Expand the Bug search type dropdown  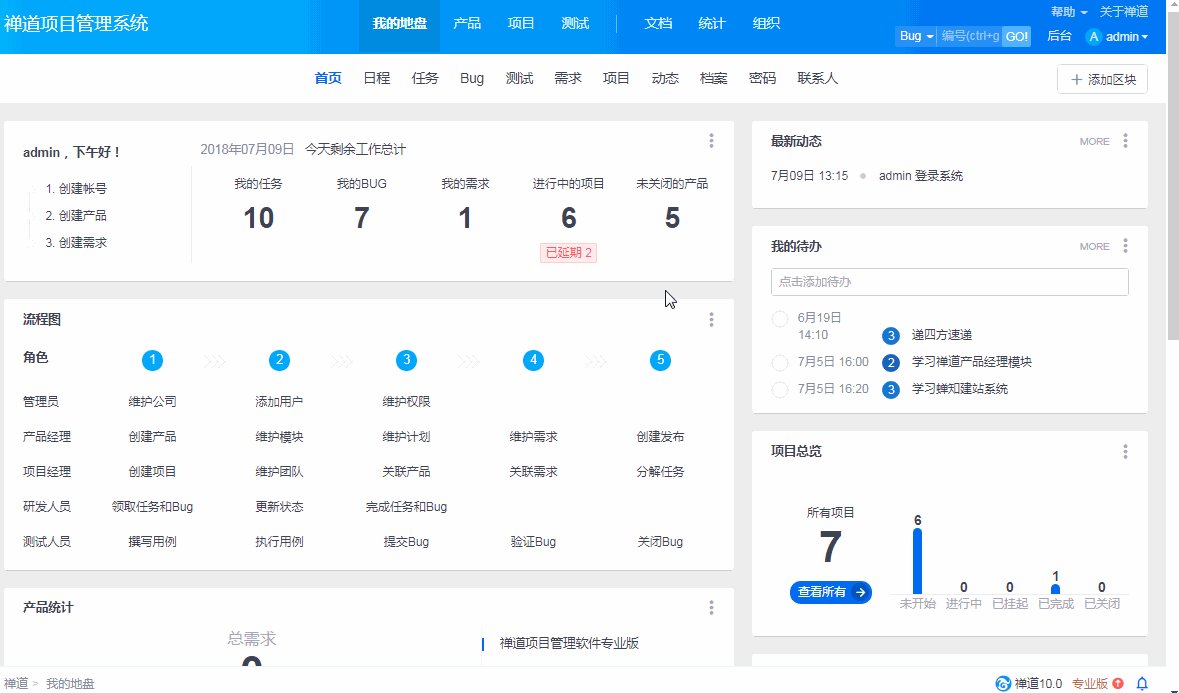(x=916, y=36)
